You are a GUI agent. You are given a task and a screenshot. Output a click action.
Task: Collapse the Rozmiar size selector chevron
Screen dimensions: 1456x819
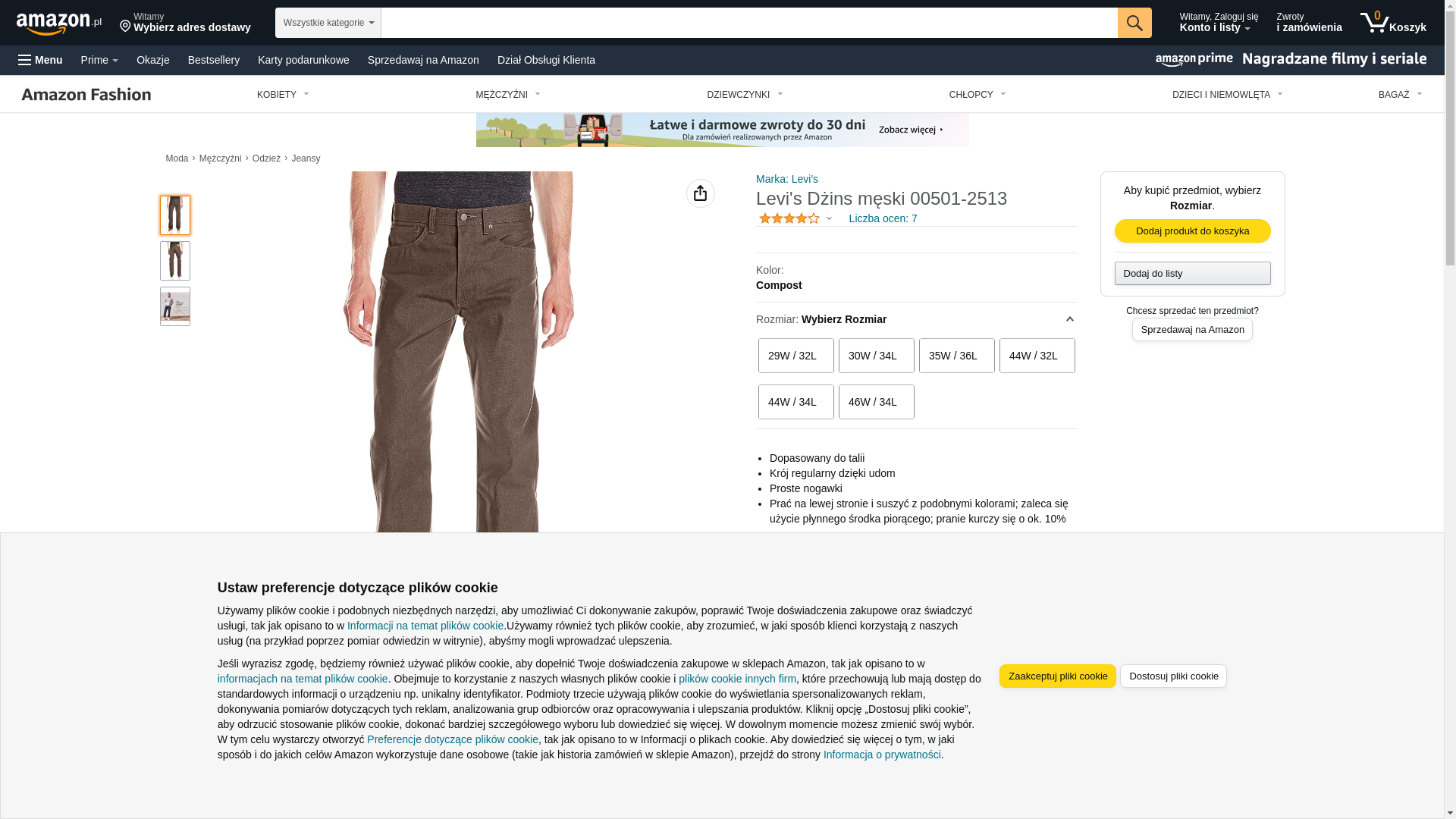[1070, 319]
